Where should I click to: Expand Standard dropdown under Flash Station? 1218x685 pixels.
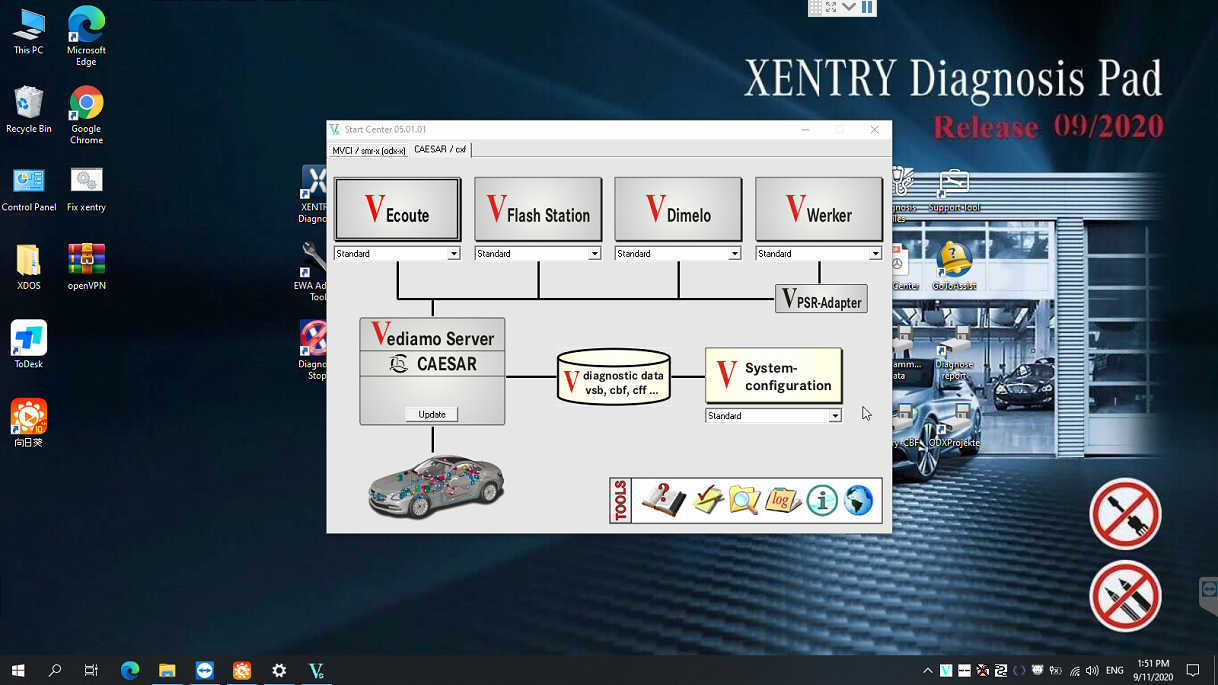[x=594, y=254]
